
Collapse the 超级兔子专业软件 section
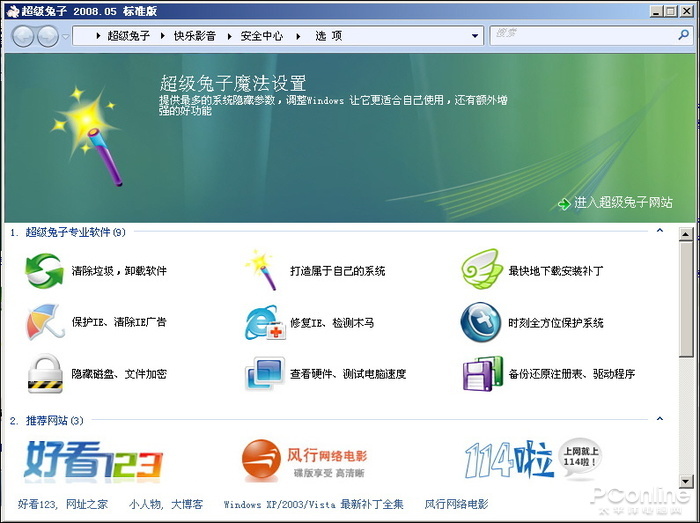[660, 231]
